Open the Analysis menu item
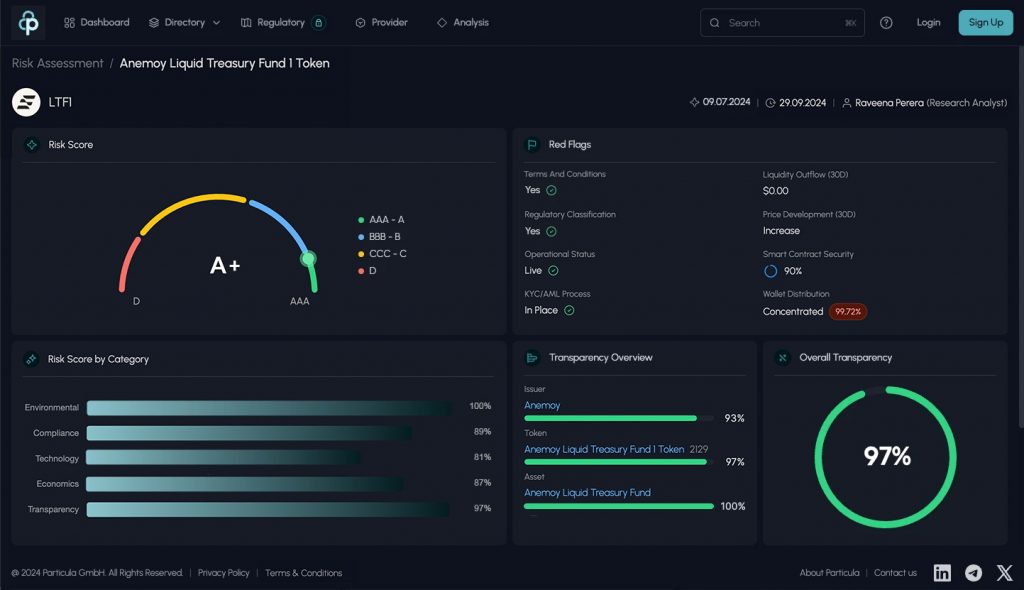The height and width of the screenshot is (590, 1024). coord(463,22)
